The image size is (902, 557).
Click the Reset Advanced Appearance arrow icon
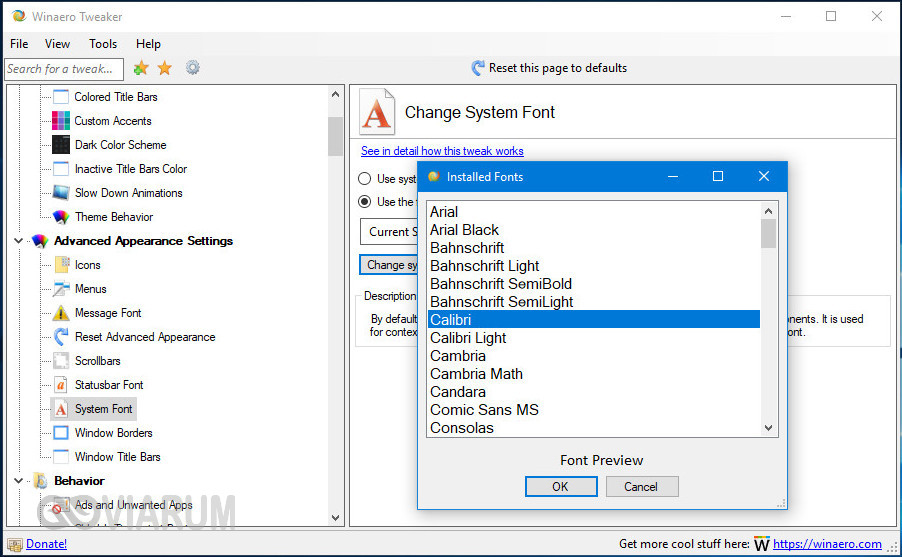(61, 337)
